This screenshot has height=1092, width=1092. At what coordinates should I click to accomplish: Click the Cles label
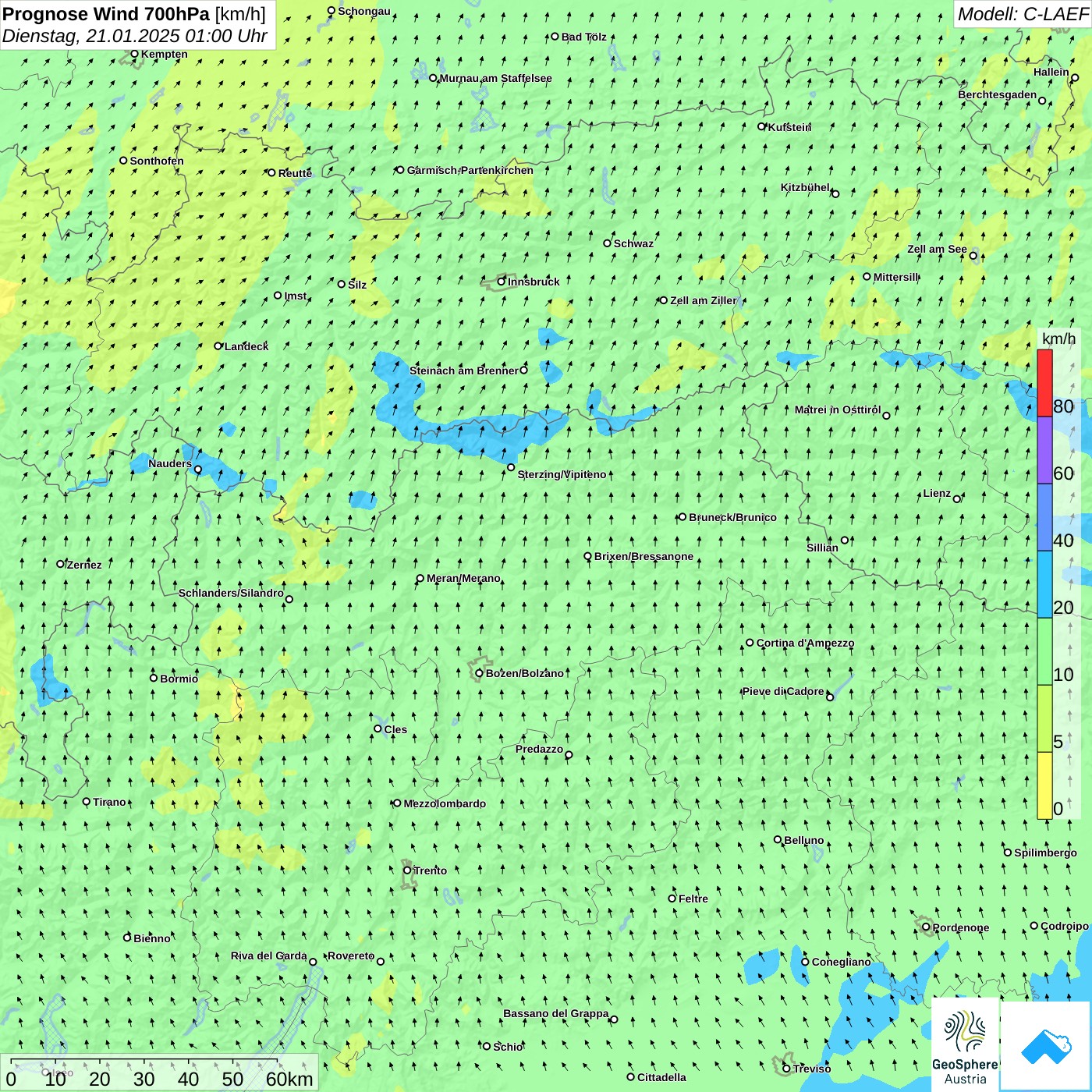pyautogui.click(x=395, y=729)
